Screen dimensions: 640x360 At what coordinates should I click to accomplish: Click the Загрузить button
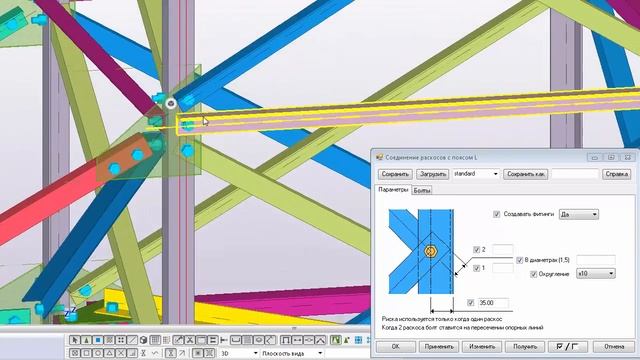point(433,174)
